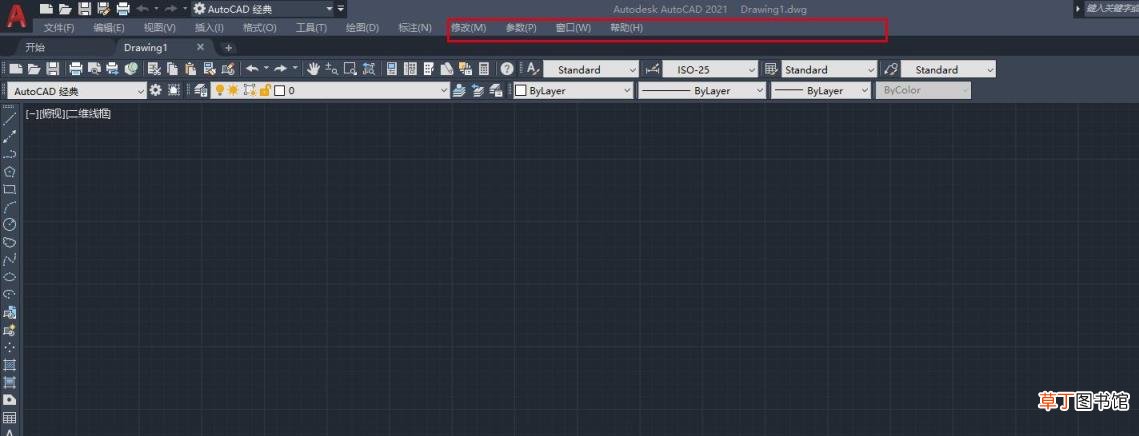Open Workspace Settings gear beside workspace dropdown
1139x436 pixels.
click(155, 90)
